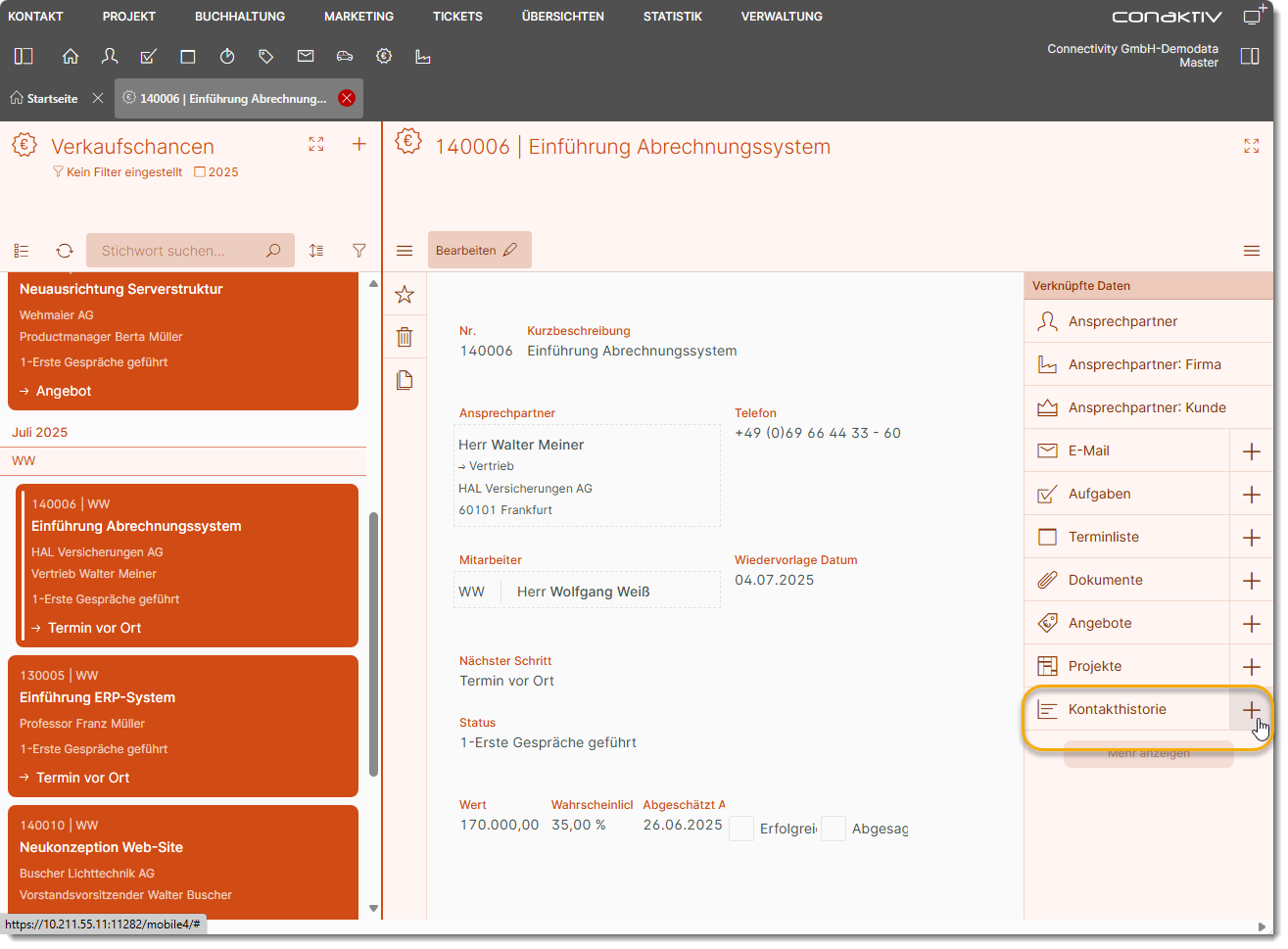Open the sort order dropdown in list
The image size is (1288, 949).
point(316,251)
